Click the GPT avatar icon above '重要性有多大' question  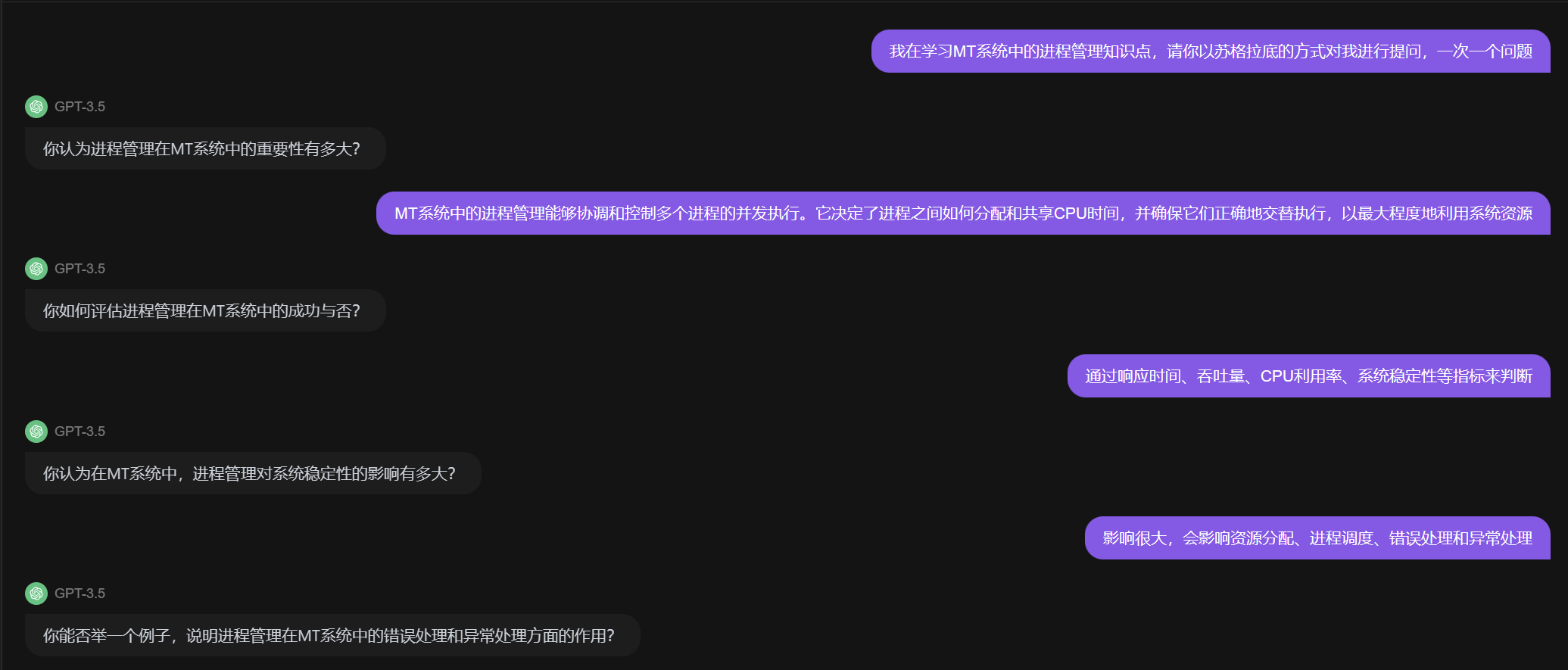[x=36, y=107]
